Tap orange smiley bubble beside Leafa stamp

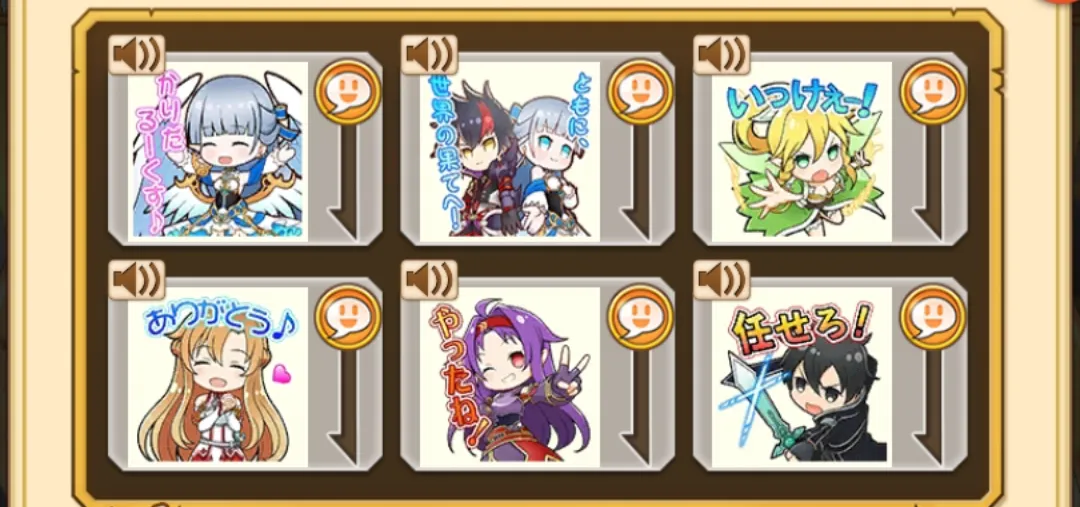(933, 92)
